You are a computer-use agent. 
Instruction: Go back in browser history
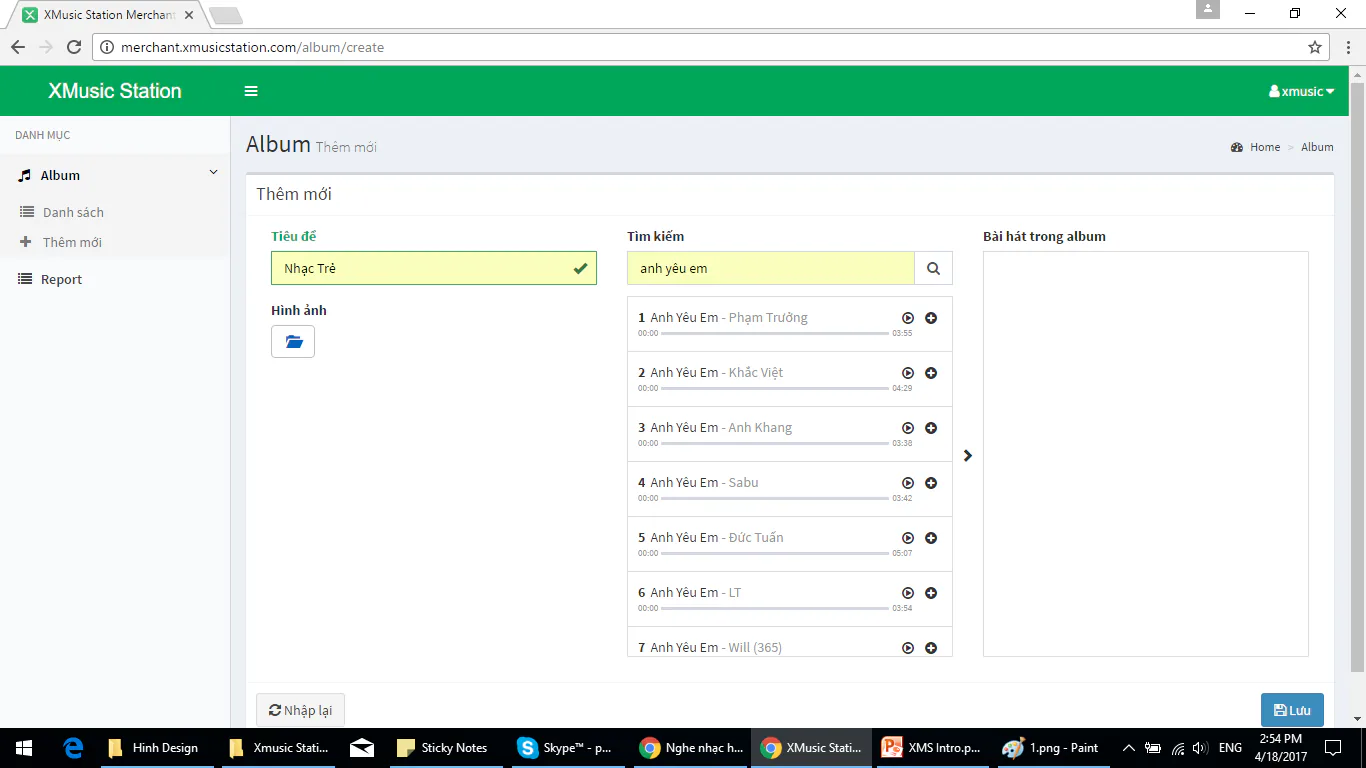(x=18, y=47)
